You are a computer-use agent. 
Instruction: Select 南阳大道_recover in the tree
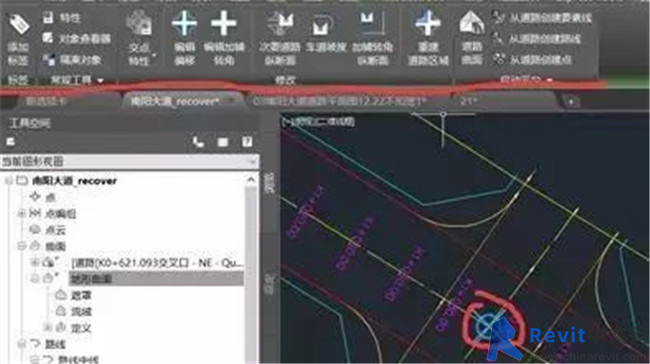pos(75,181)
